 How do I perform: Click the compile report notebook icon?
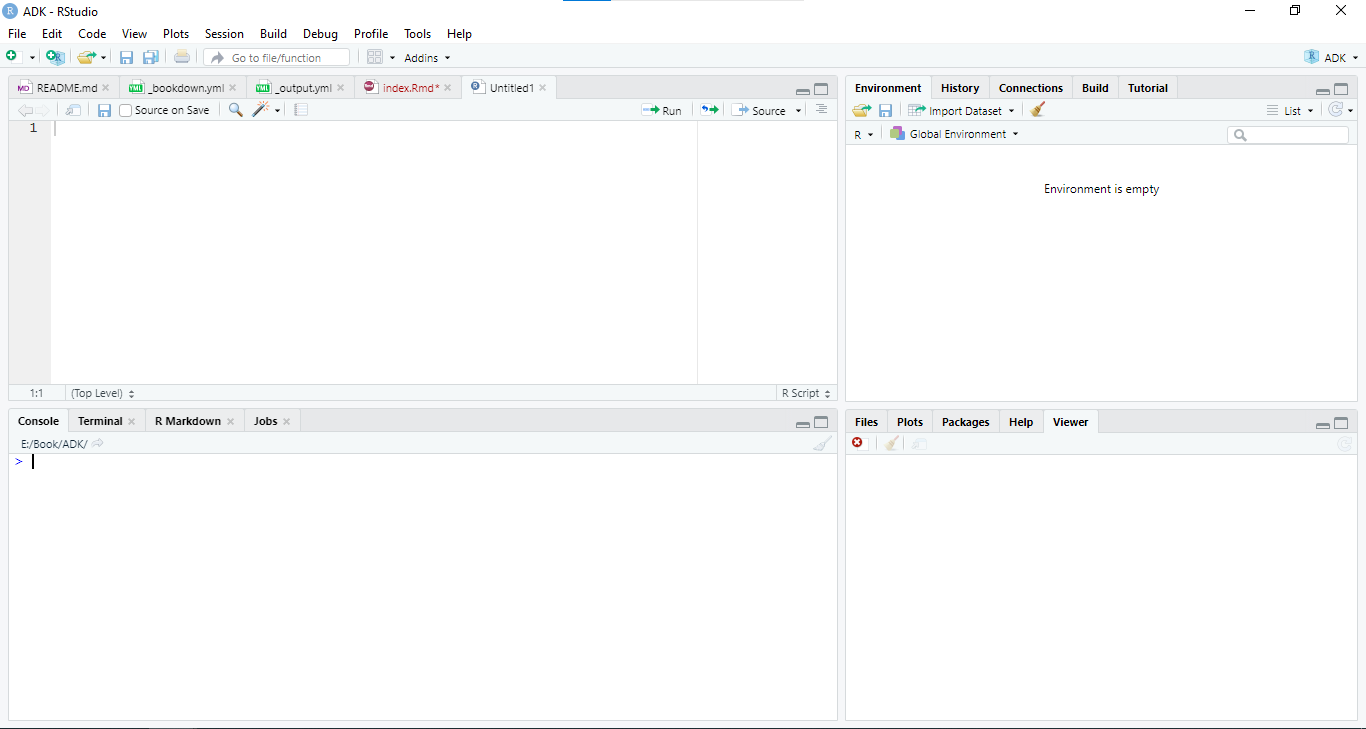tap(301, 110)
